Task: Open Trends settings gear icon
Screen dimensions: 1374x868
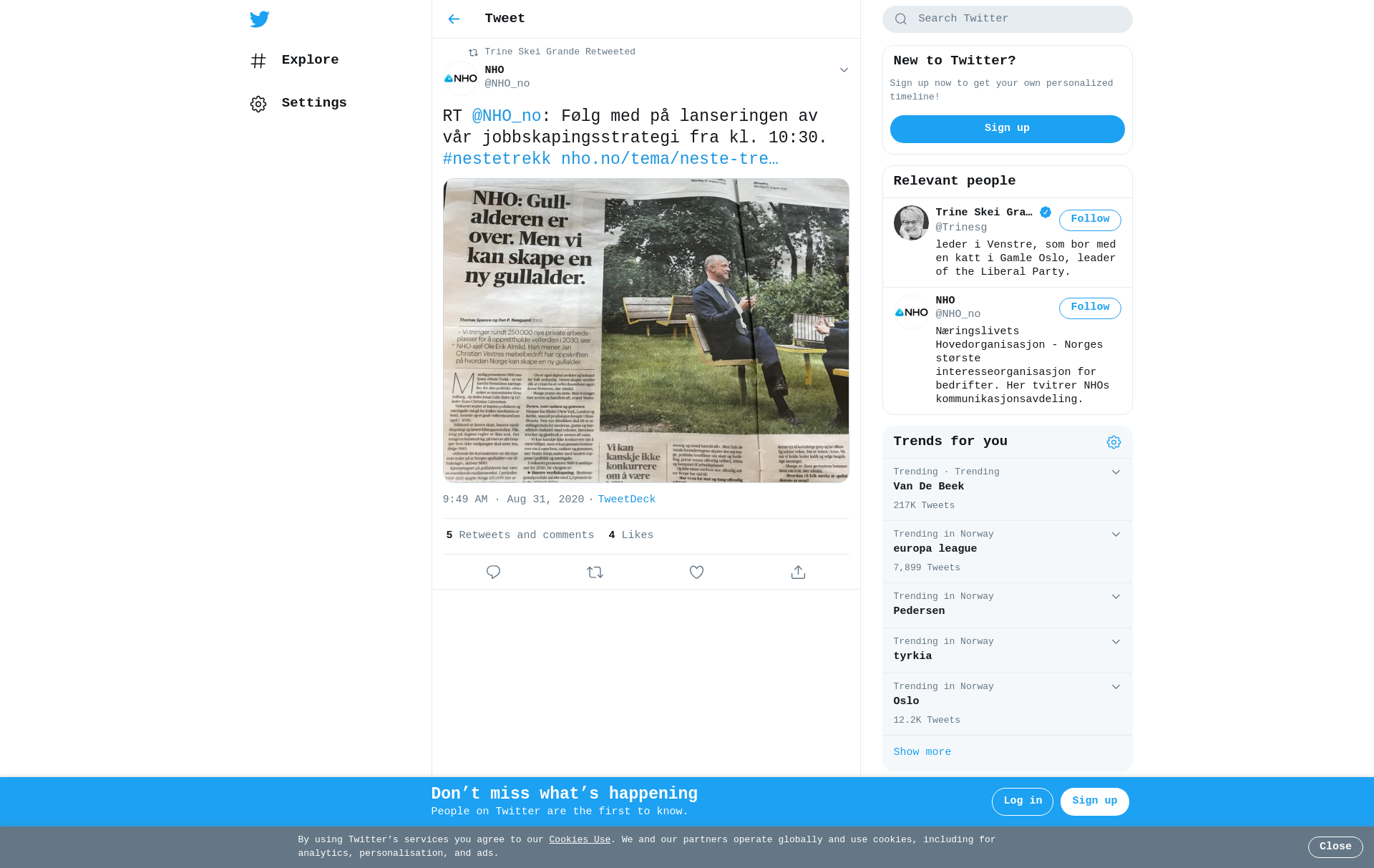Action: click(1114, 442)
